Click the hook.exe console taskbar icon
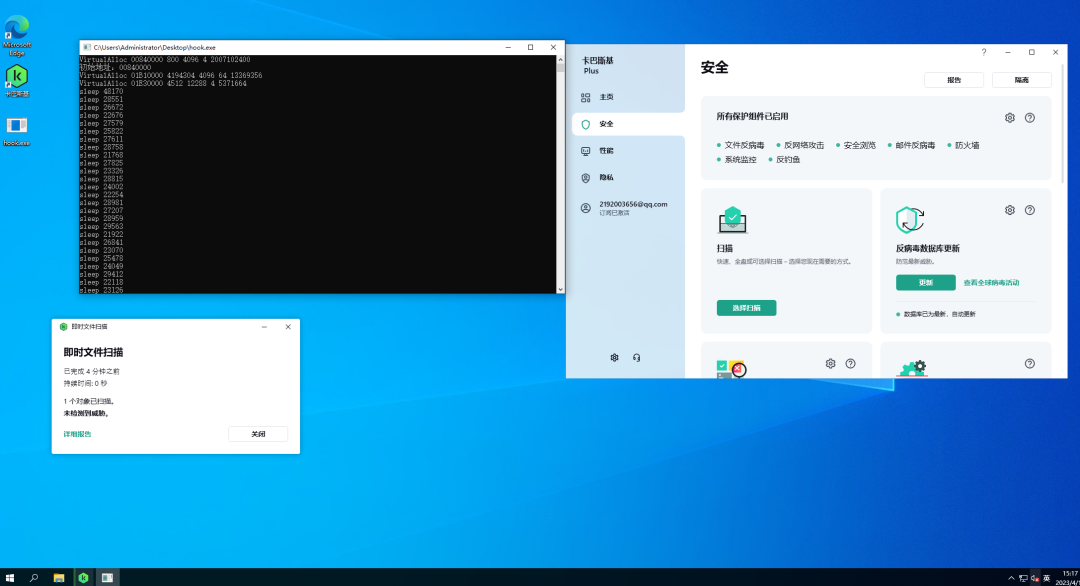 (107, 578)
